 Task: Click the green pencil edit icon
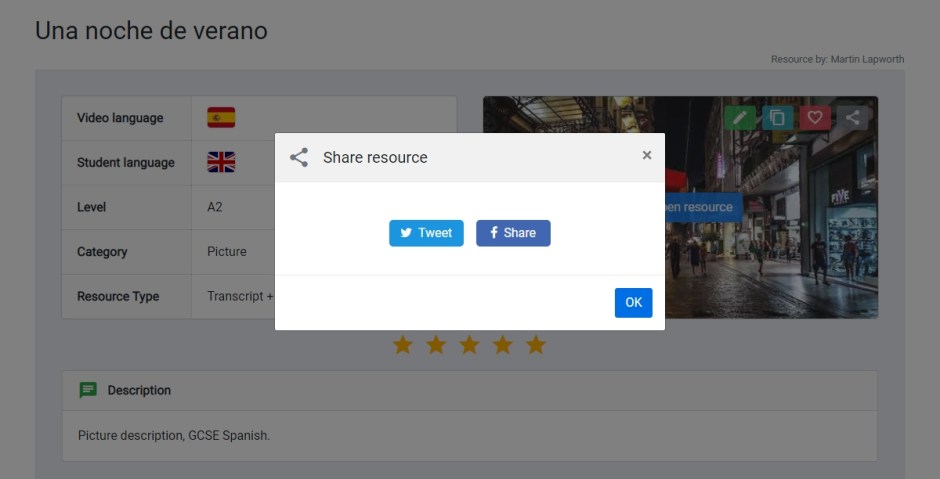(x=740, y=118)
